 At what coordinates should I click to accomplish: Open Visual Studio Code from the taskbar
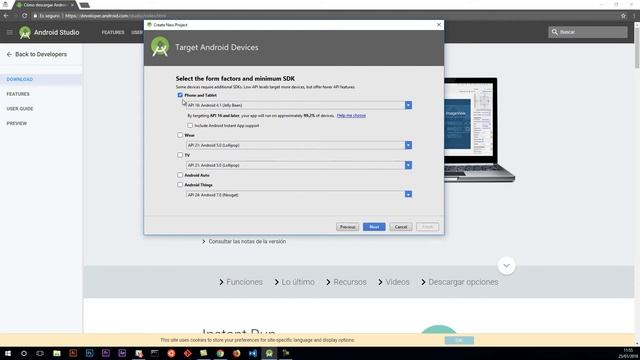(253, 353)
